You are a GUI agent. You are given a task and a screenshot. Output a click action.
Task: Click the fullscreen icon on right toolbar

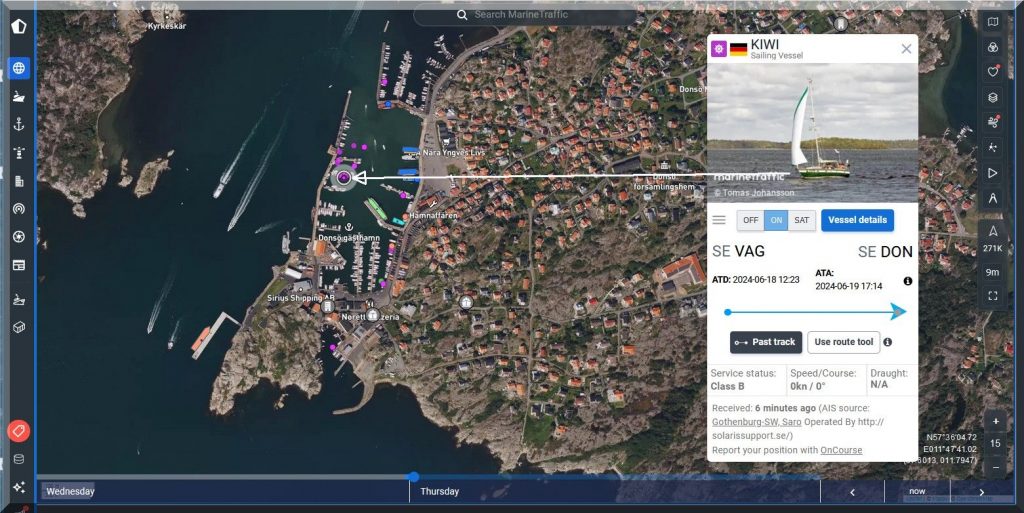pyautogui.click(x=992, y=296)
